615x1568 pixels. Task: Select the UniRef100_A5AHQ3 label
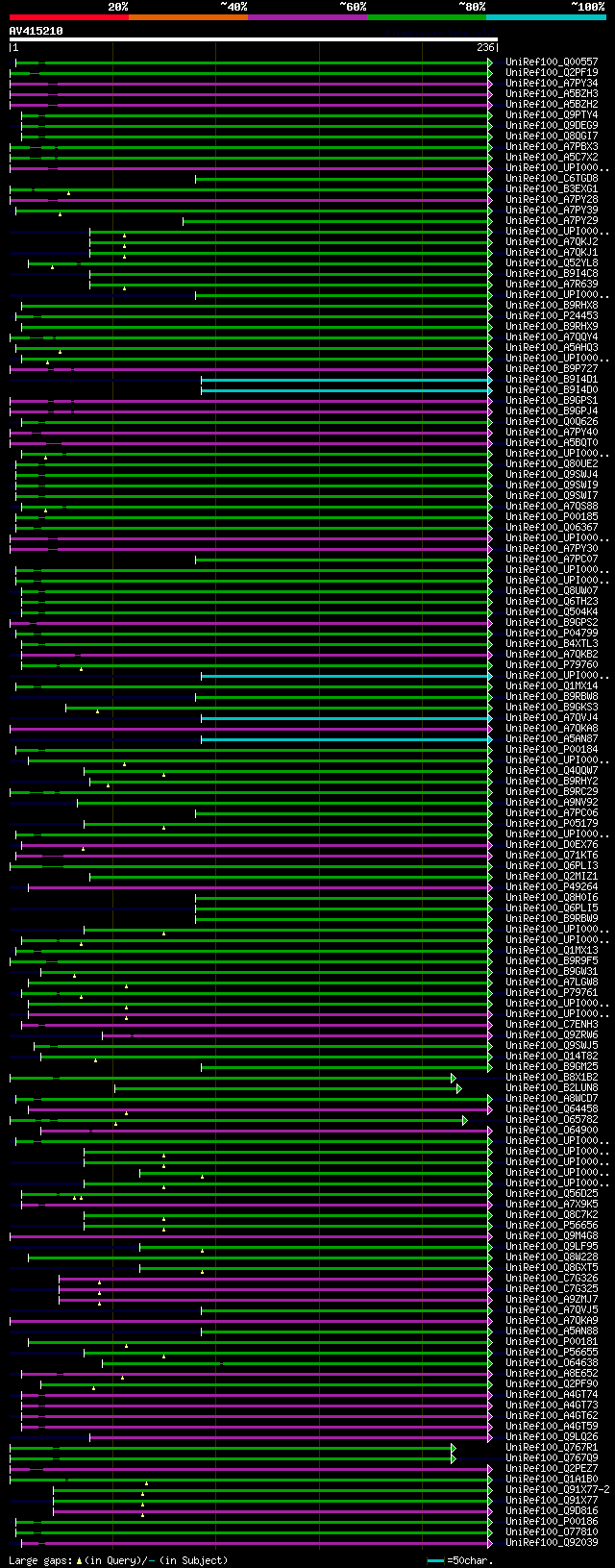(552, 348)
